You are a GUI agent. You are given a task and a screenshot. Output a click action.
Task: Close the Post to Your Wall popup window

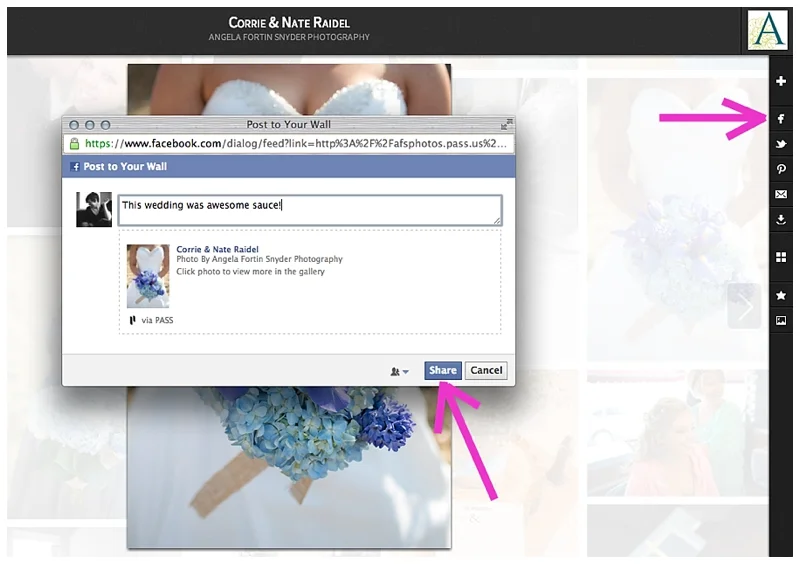pos(74,125)
